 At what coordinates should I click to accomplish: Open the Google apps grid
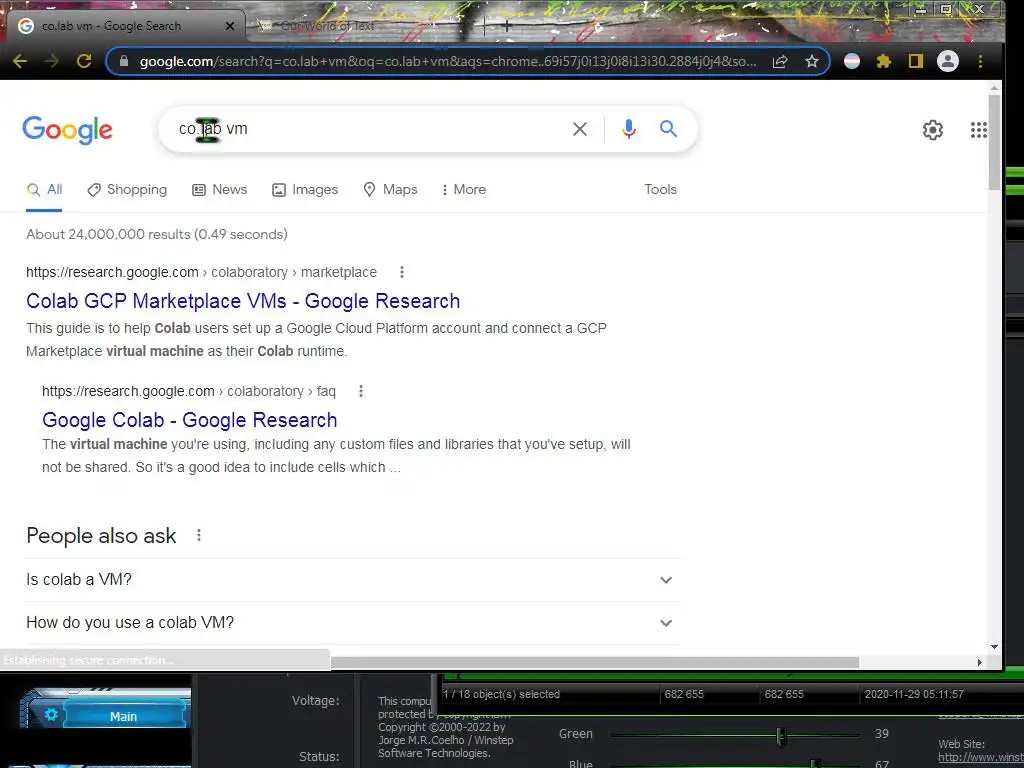tap(978, 130)
